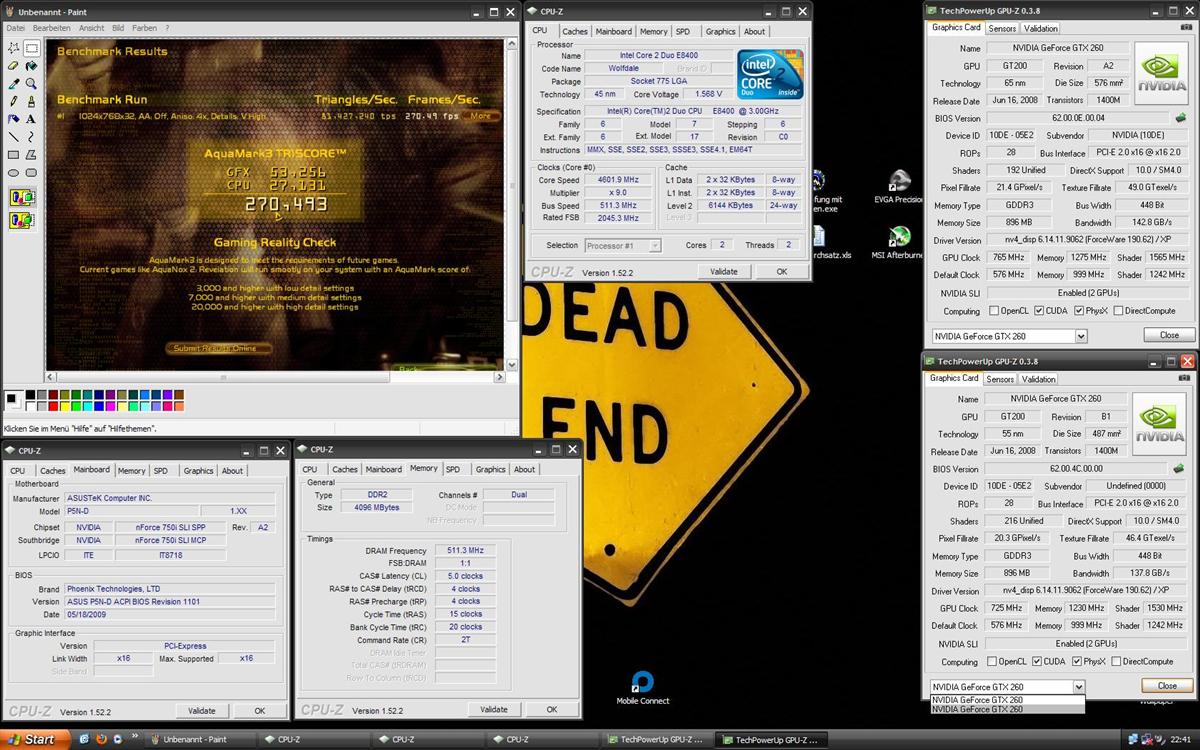Select the straight Line tool in Paint
Image resolution: width=1200 pixels, height=750 pixels.
(14, 137)
